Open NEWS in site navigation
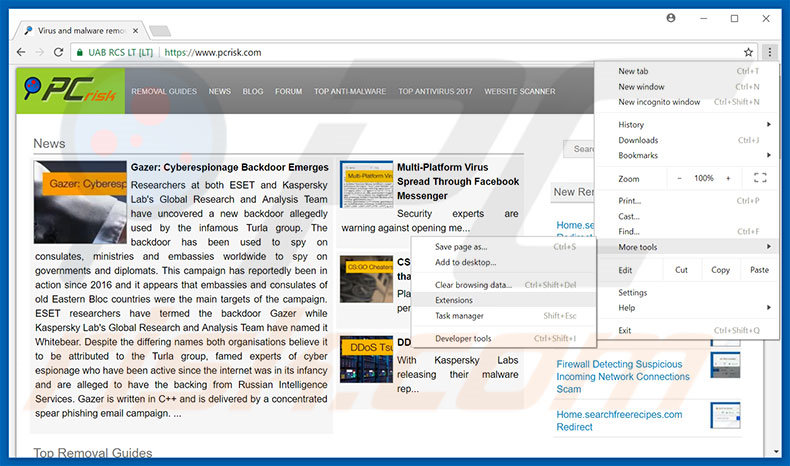 [220, 91]
